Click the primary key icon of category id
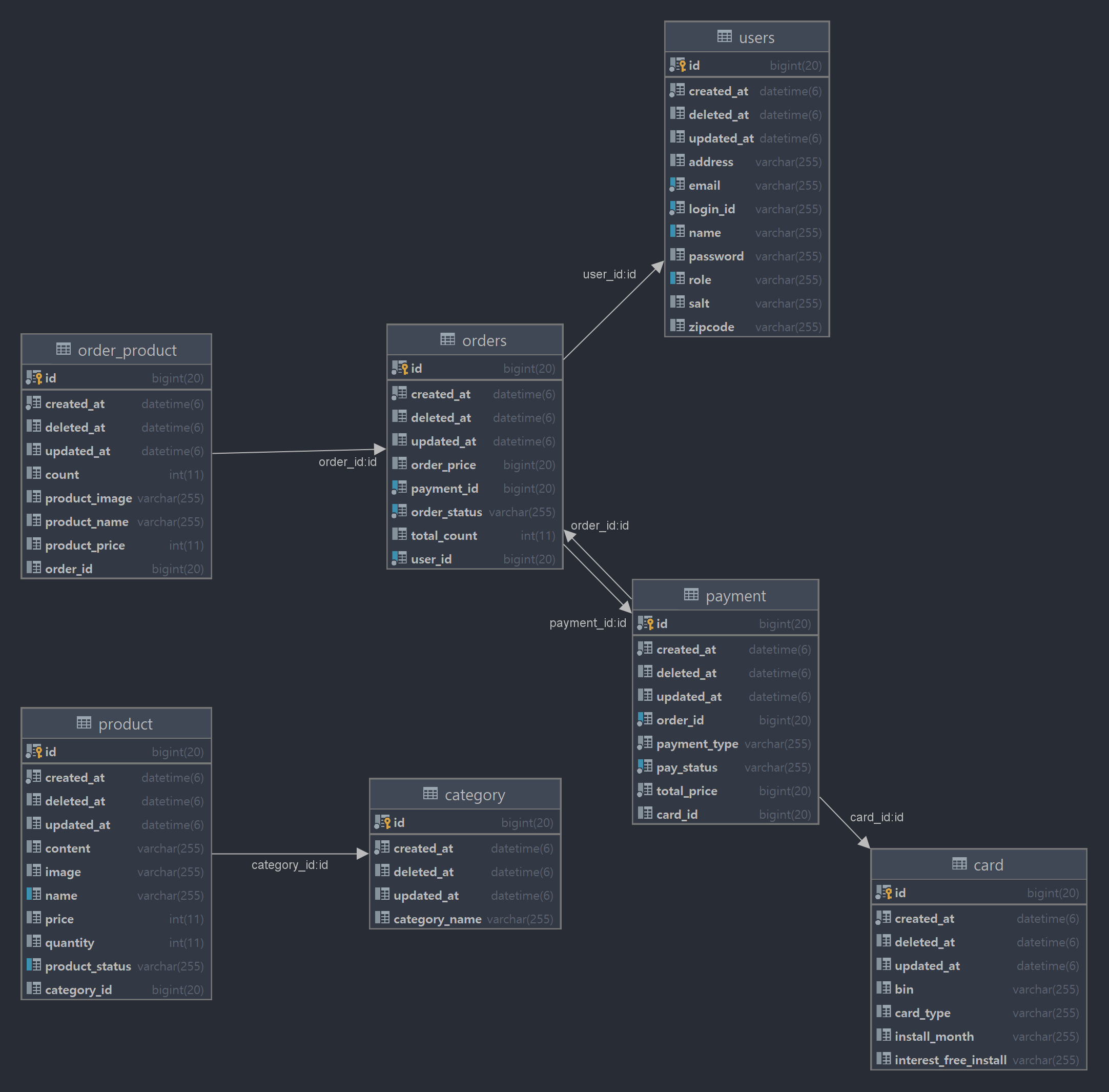Image resolution: width=1109 pixels, height=1092 pixels. tap(382, 822)
